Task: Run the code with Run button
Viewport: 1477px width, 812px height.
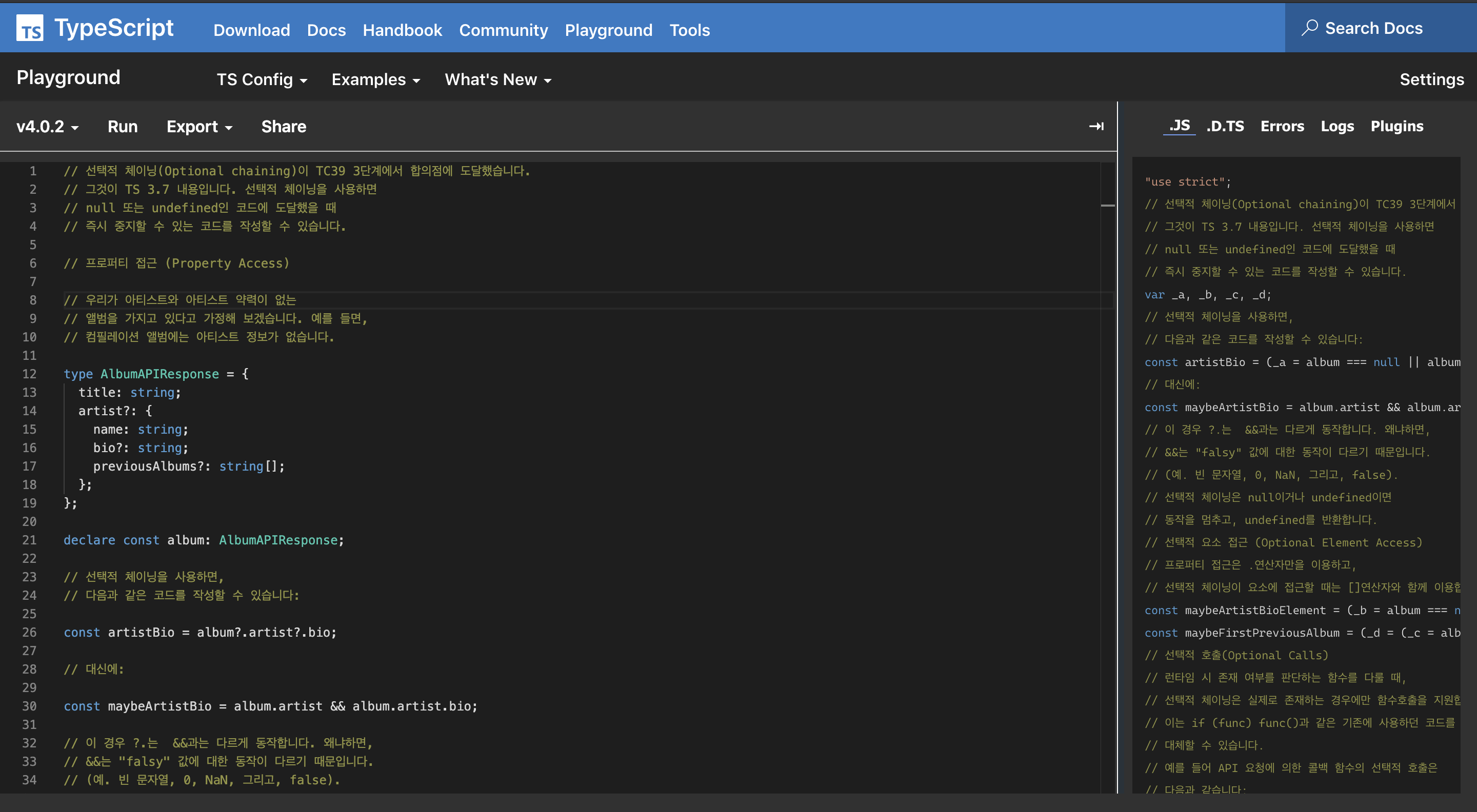Action: pos(123,127)
